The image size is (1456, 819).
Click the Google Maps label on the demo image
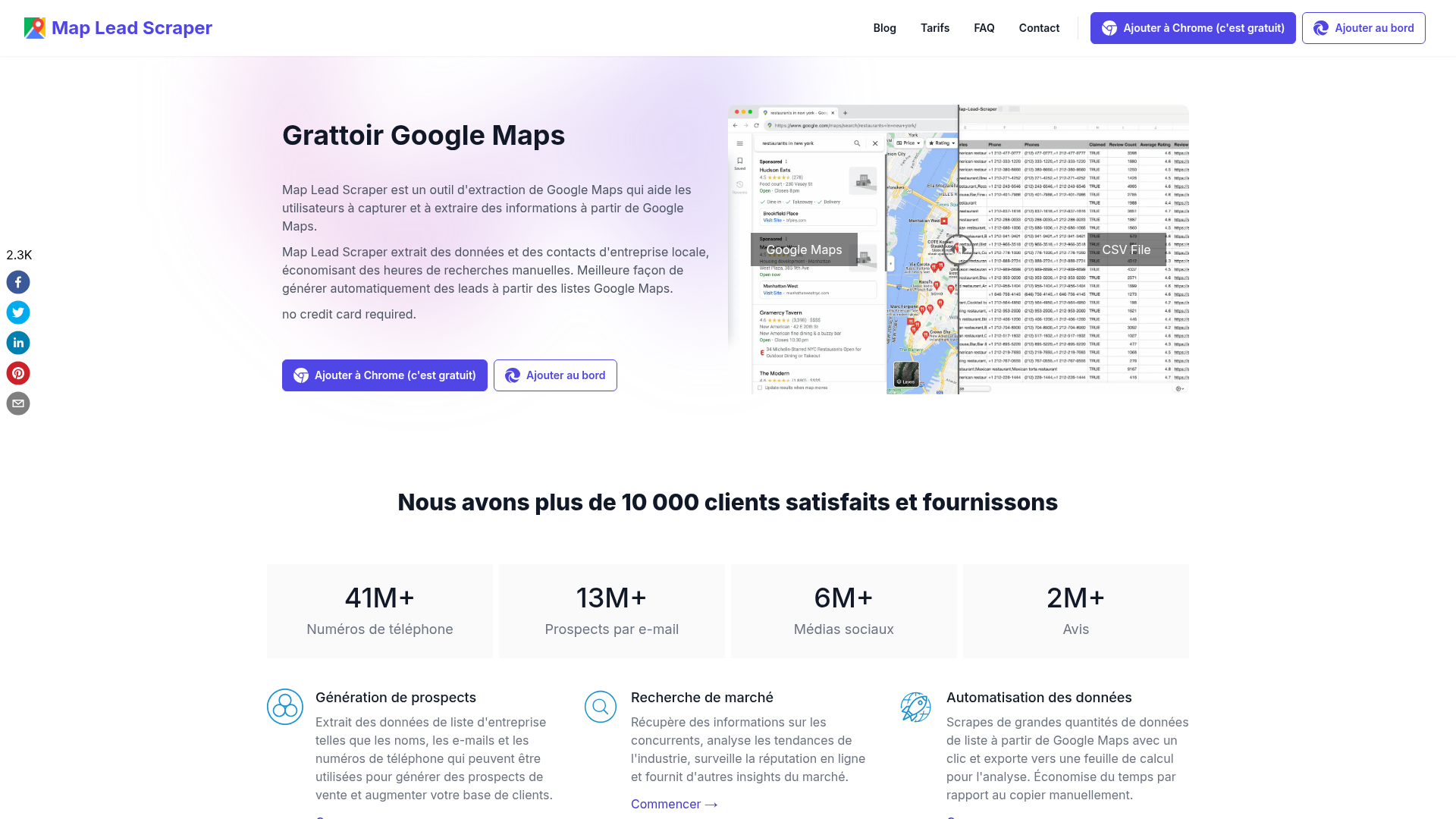pyautogui.click(x=804, y=249)
